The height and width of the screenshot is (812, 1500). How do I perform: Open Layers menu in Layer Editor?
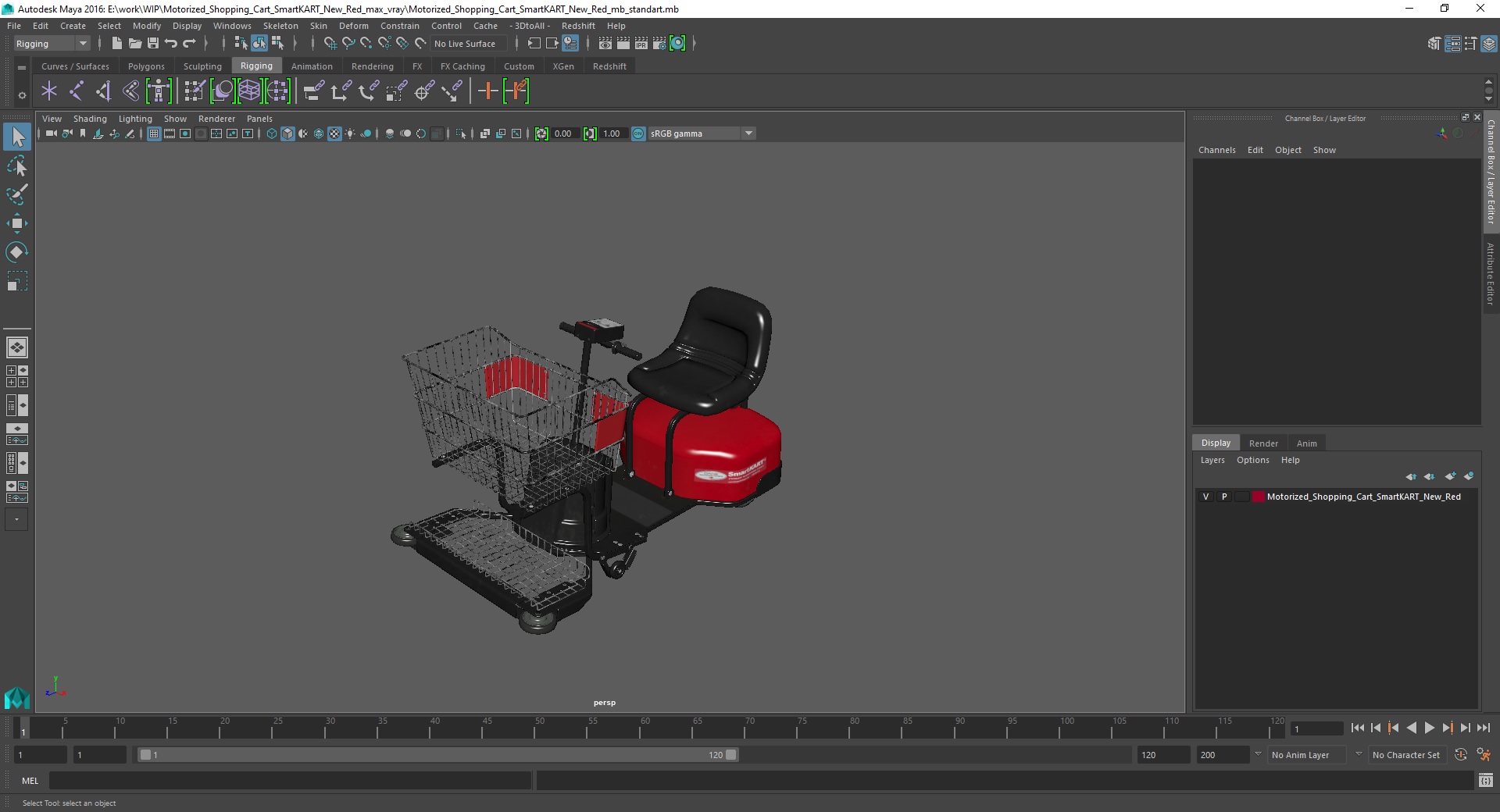(x=1212, y=460)
